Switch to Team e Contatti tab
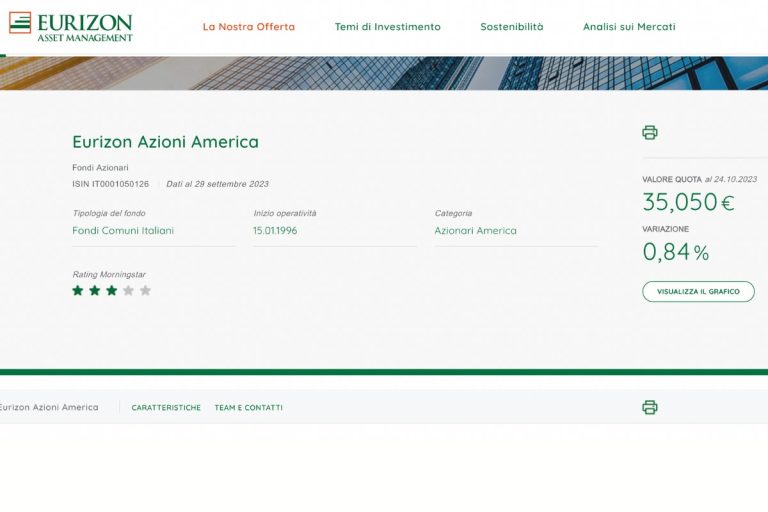 pyautogui.click(x=248, y=408)
